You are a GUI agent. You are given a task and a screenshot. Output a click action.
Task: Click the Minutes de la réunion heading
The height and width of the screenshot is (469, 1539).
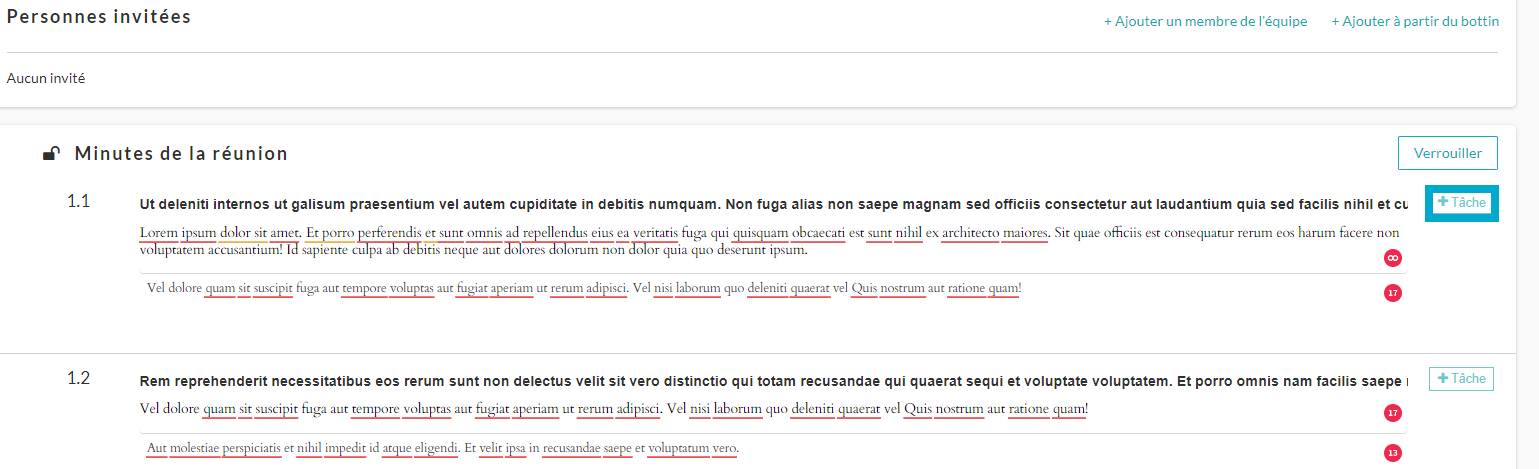point(181,154)
